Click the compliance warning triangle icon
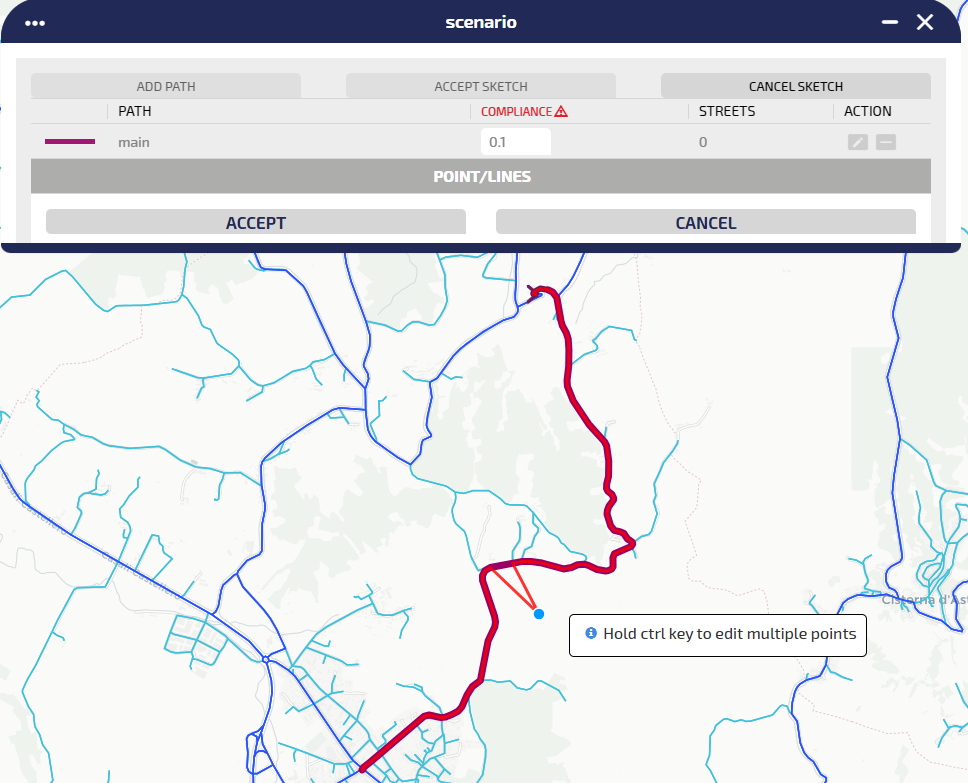968x783 pixels. [561, 112]
